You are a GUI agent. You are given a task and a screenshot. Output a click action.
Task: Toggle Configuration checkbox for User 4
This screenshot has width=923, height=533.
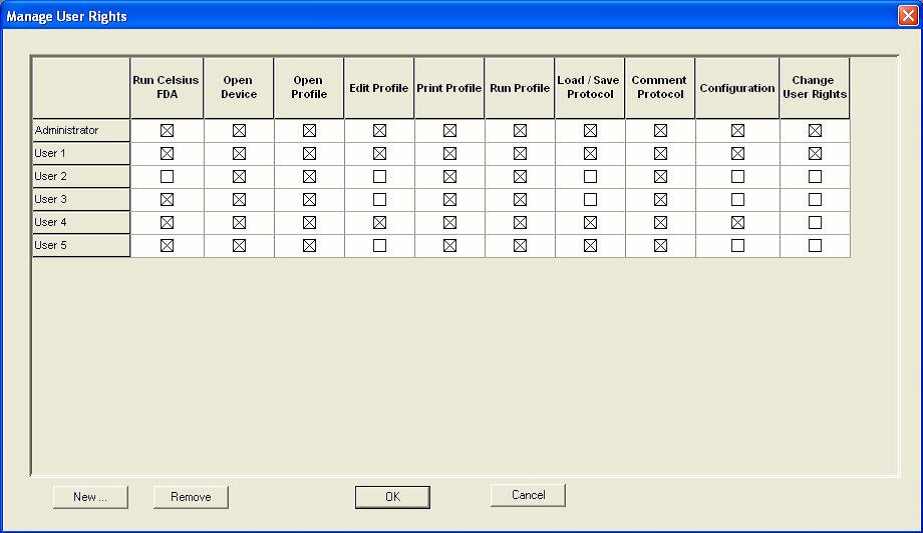(737, 222)
